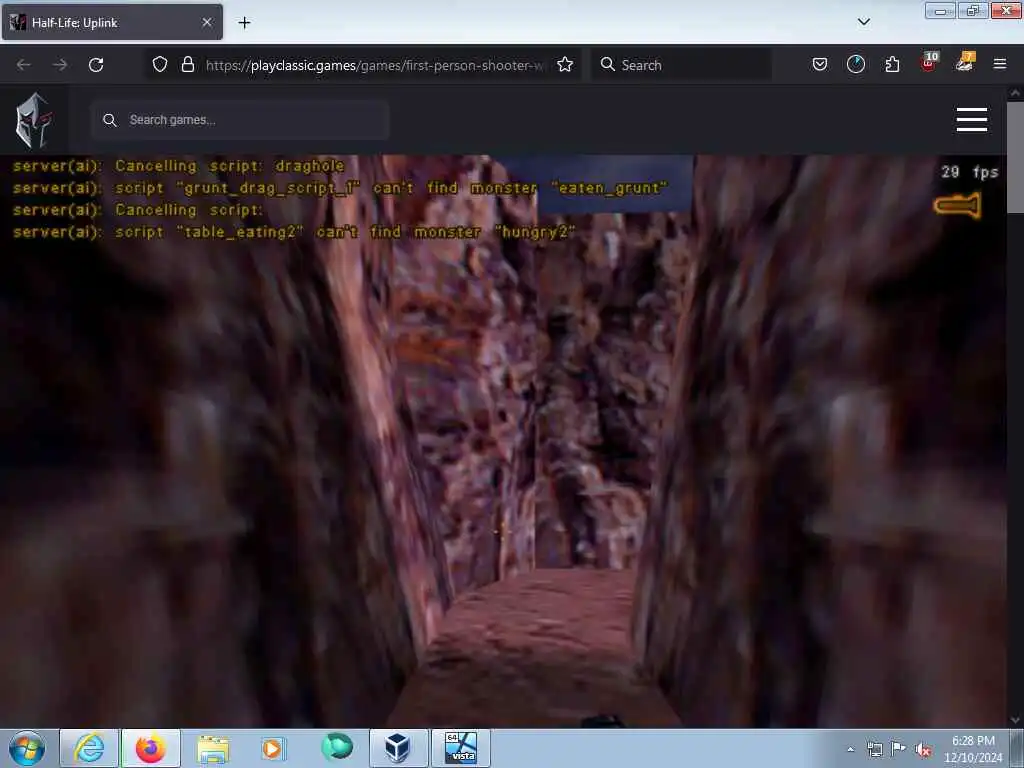
Task: Open the green globe taskbar application
Action: point(336,747)
